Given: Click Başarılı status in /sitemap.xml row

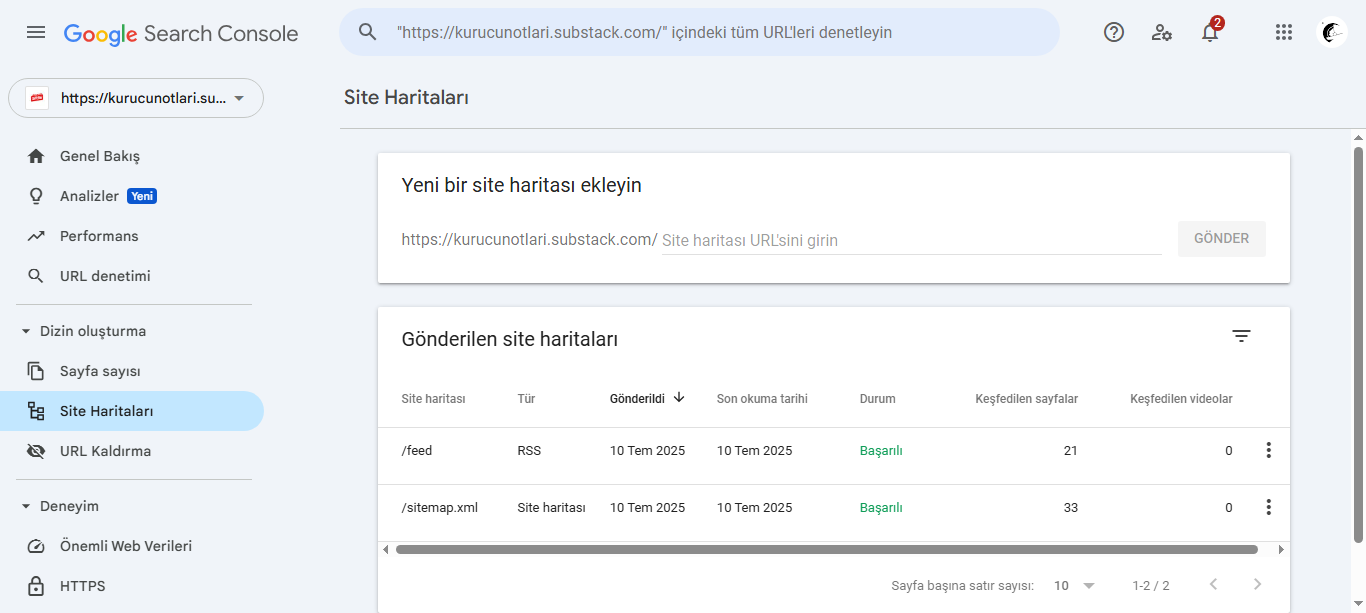Looking at the screenshot, I should coord(881,508).
